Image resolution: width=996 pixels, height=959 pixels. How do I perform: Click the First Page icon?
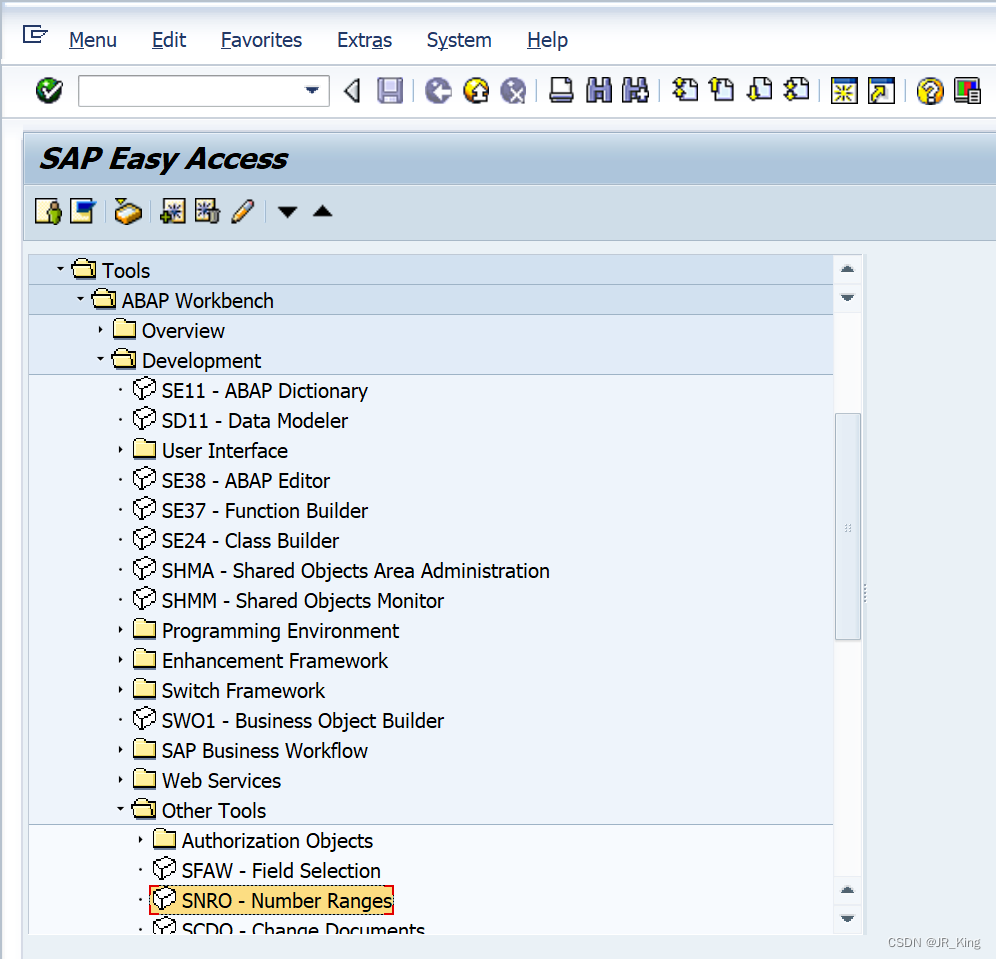[685, 90]
